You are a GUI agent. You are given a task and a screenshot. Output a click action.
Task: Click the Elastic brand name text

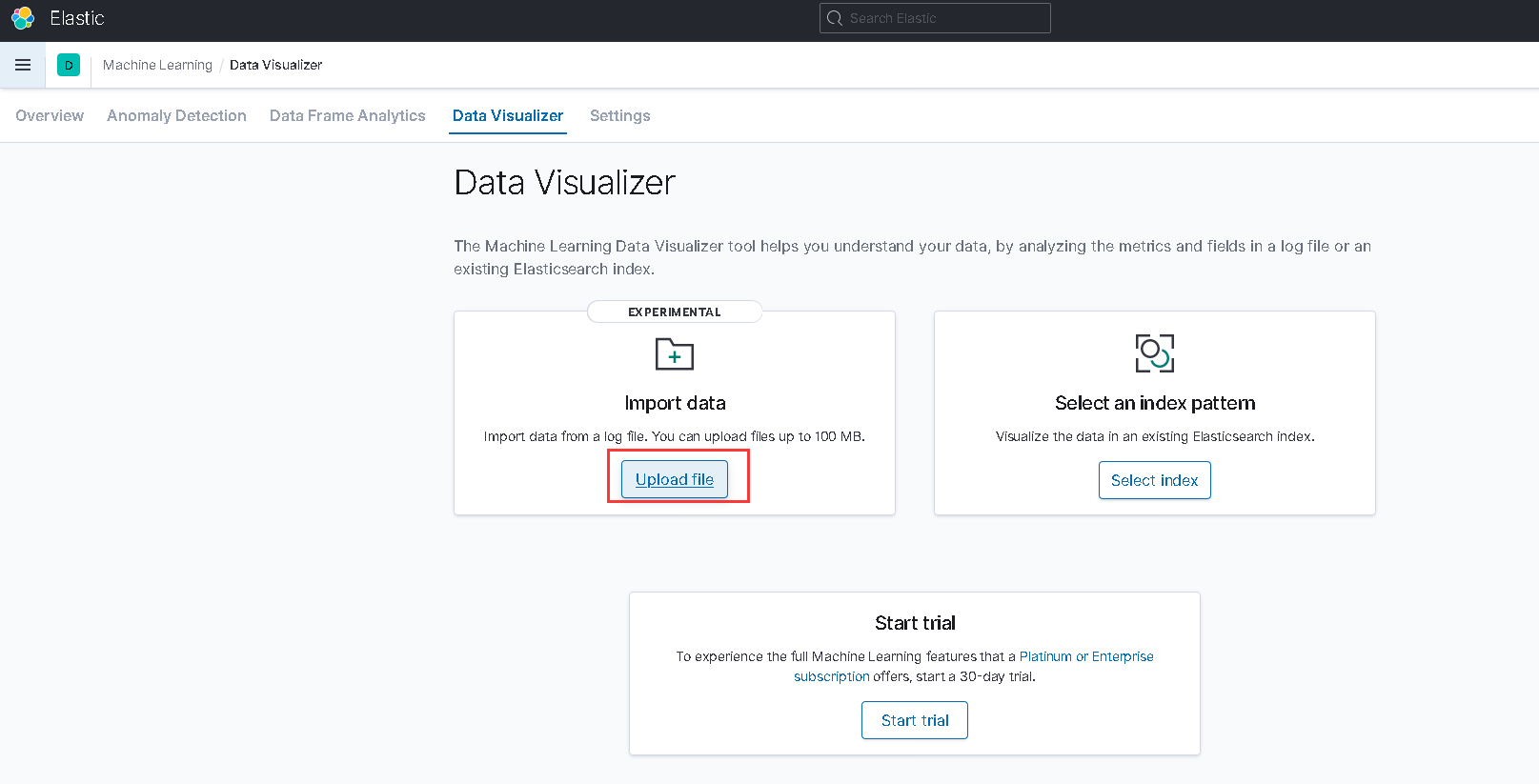(x=77, y=18)
